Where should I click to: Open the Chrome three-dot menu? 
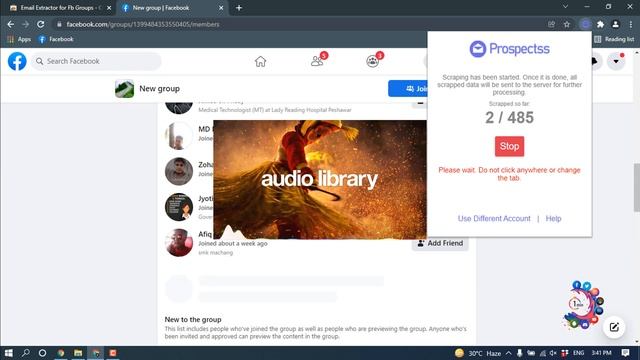tap(631, 24)
